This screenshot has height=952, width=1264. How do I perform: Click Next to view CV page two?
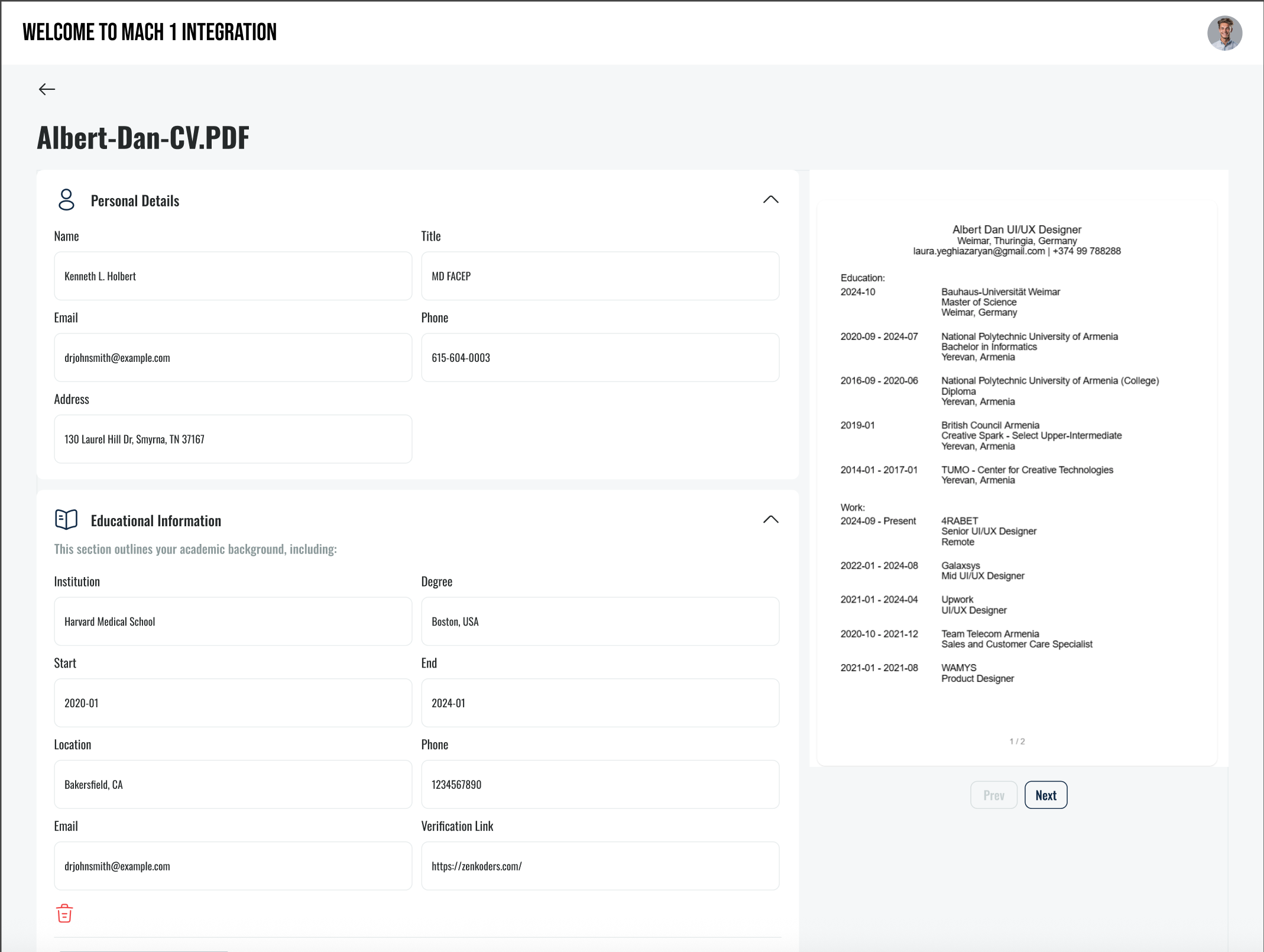[x=1045, y=795]
